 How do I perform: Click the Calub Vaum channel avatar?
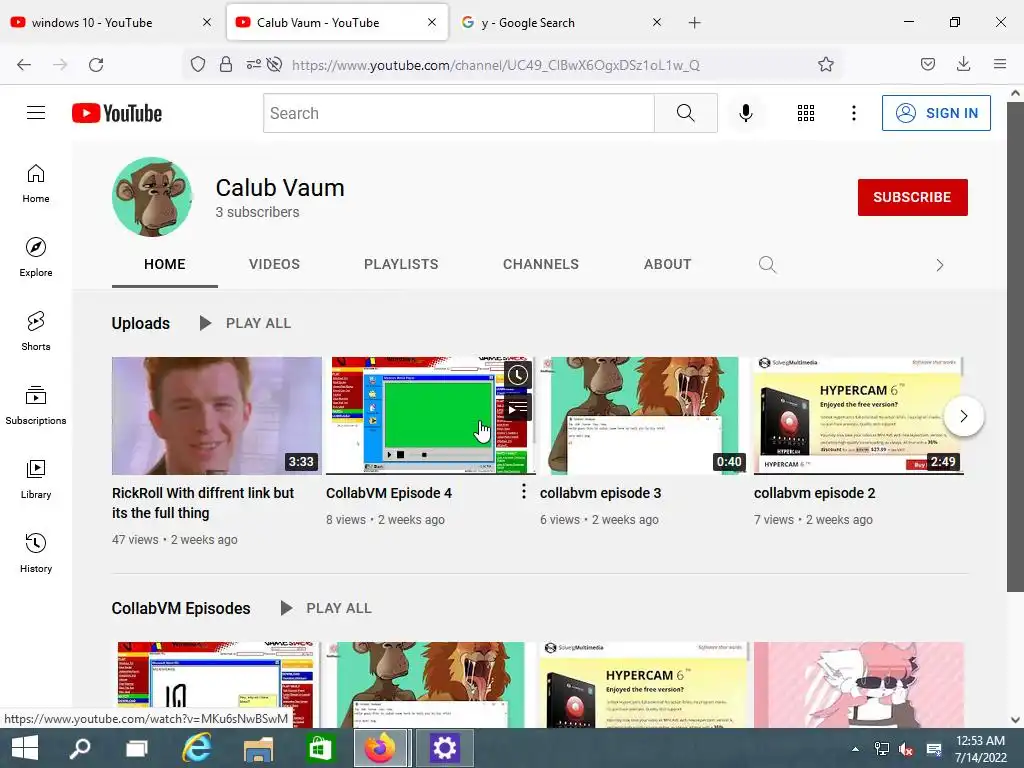pos(152,197)
